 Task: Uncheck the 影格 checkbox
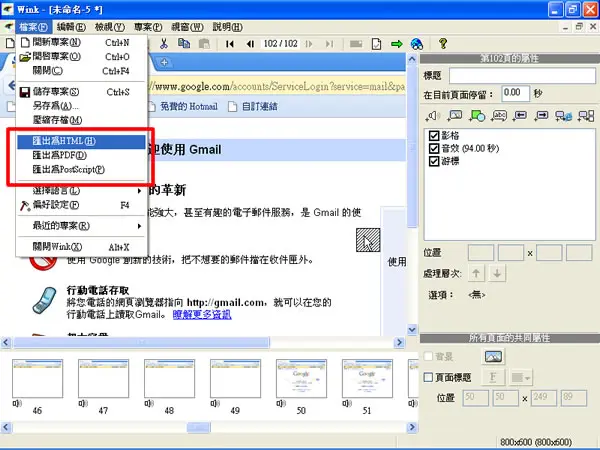(x=434, y=135)
